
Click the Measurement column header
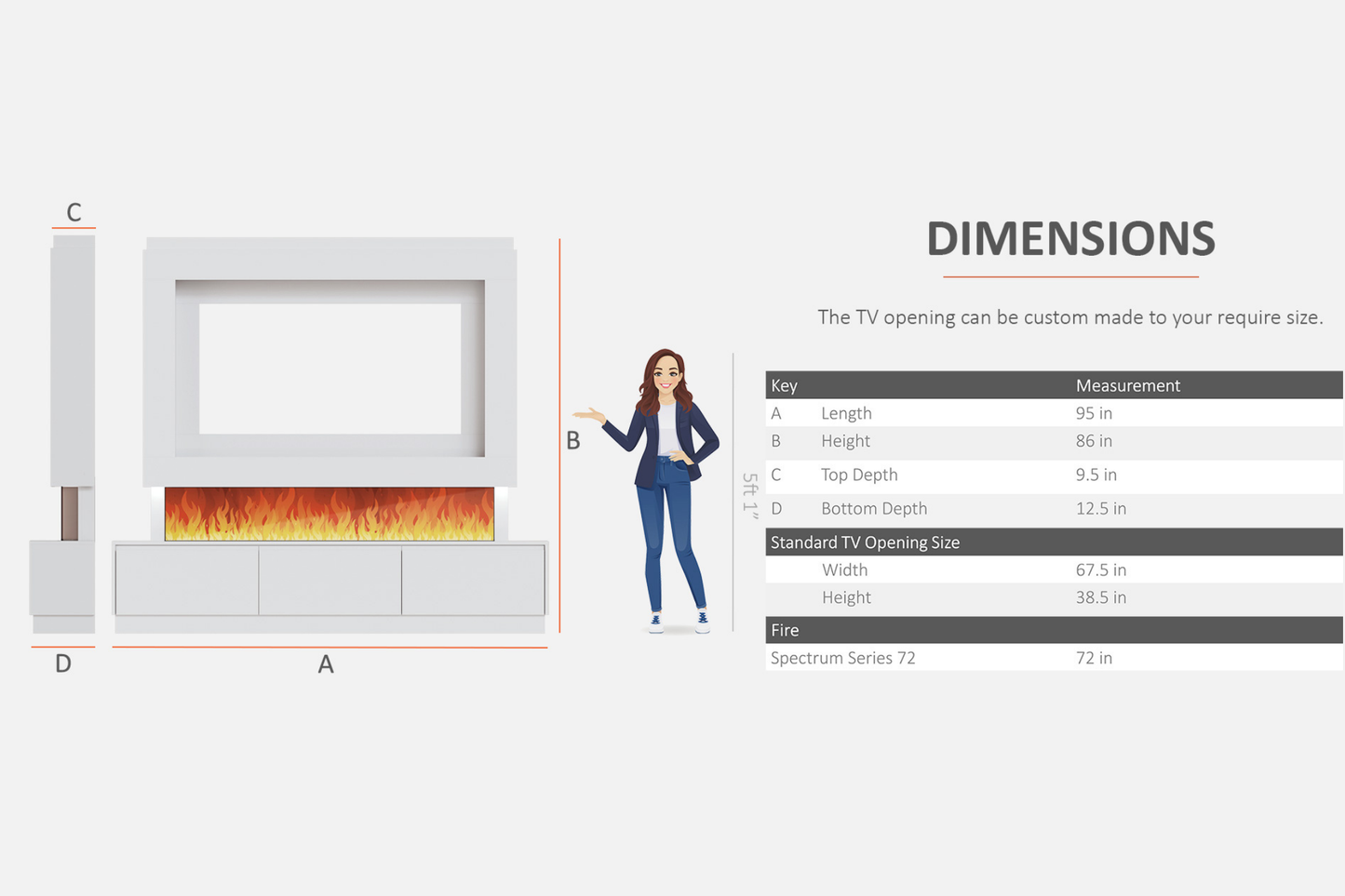click(1127, 385)
